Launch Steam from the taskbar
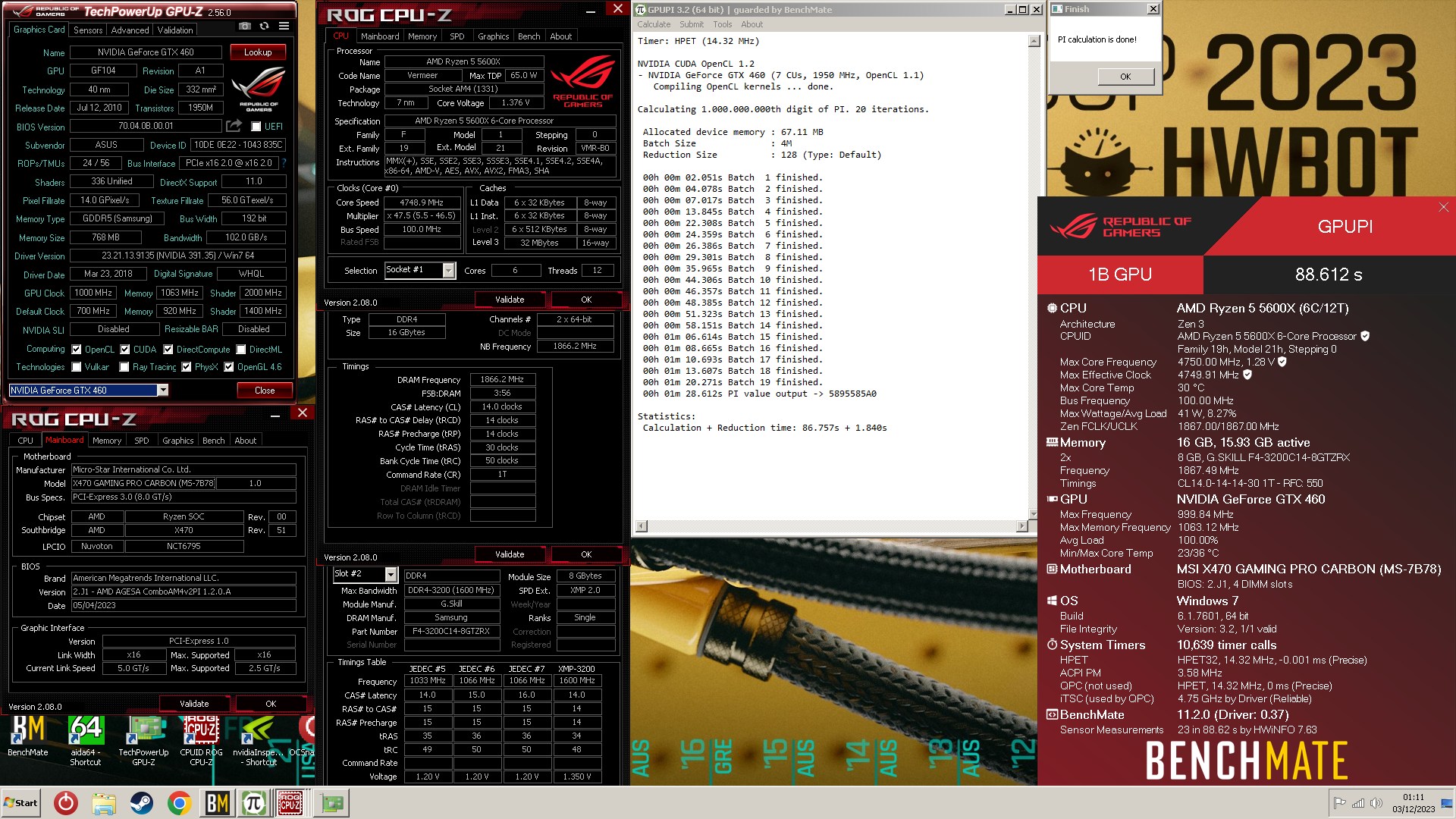This screenshot has height=819, width=1456. click(x=141, y=803)
